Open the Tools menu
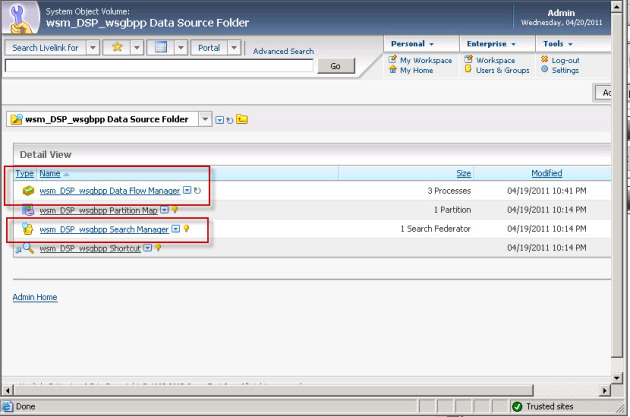The width and height of the screenshot is (630, 417). click(557, 44)
